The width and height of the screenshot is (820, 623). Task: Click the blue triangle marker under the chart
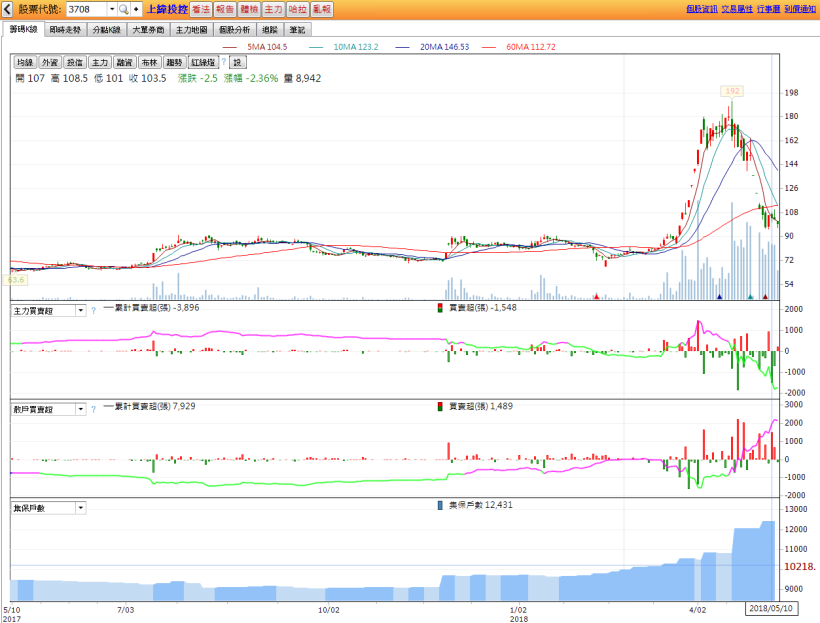tap(719, 297)
